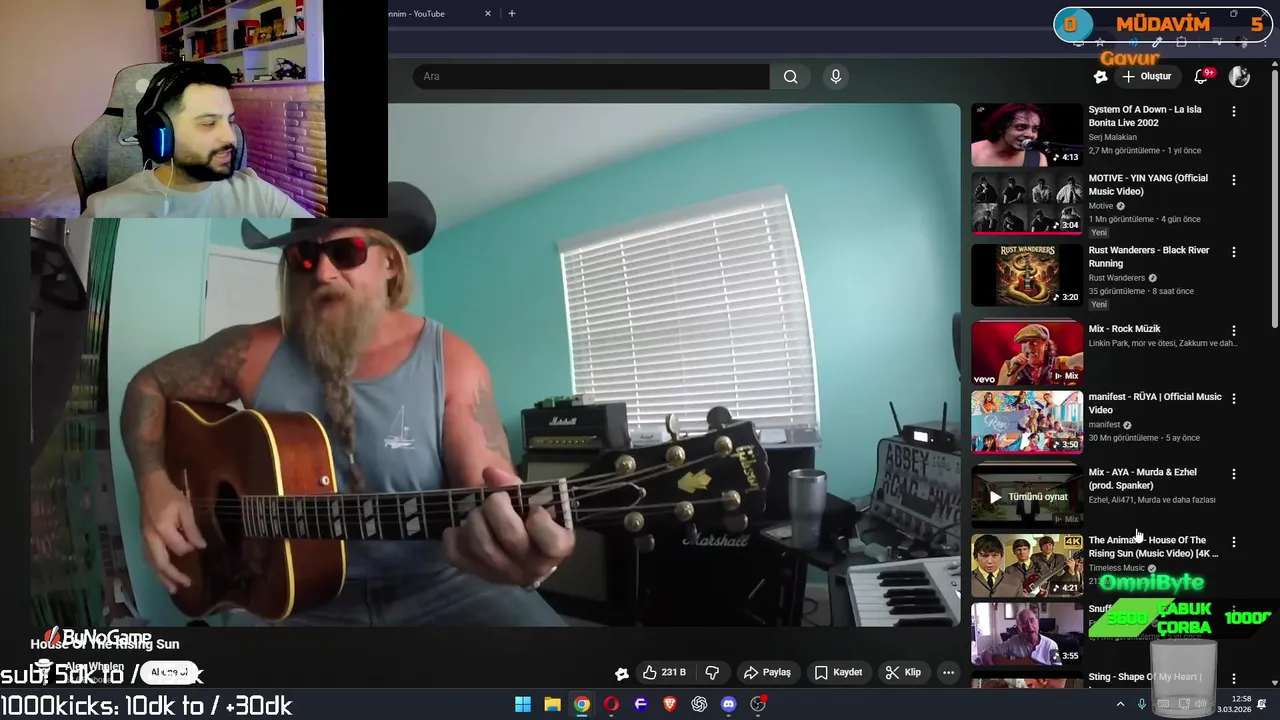The height and width of the screenshot is (720, 1280).
Task: Close the YouTube browser tab
Action: click(x=488, y=13)
